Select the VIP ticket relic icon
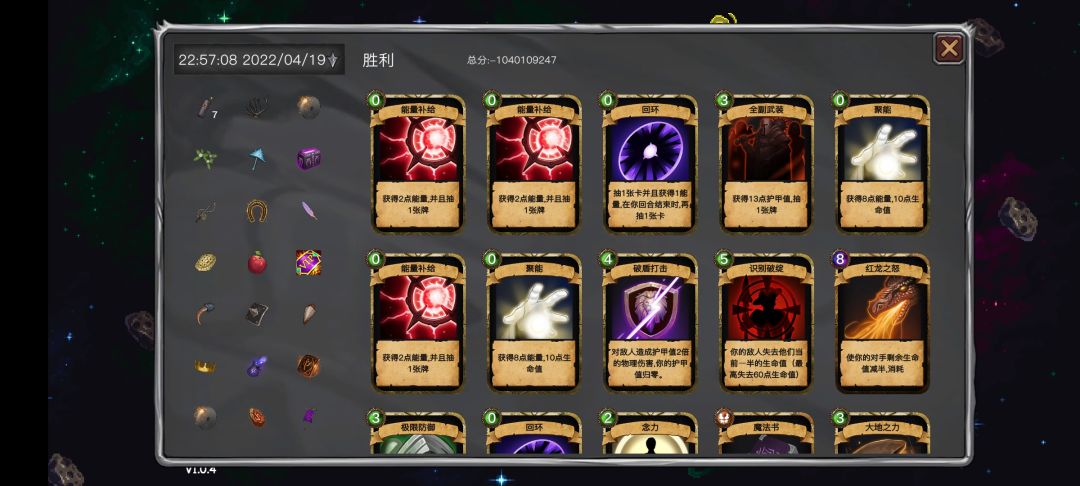 point(309,262)
